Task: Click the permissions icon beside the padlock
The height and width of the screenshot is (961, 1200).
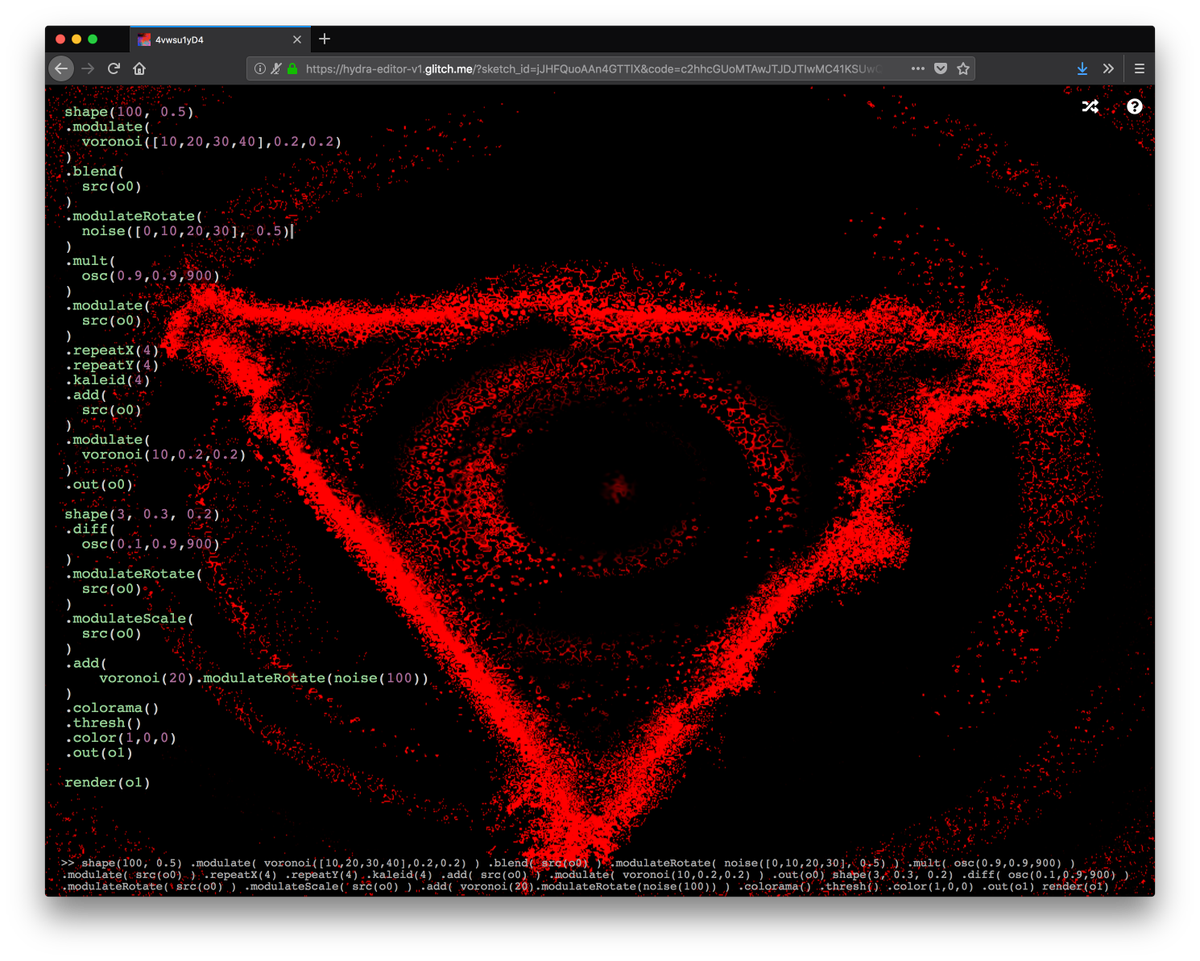Action: (x=276, y=69)
